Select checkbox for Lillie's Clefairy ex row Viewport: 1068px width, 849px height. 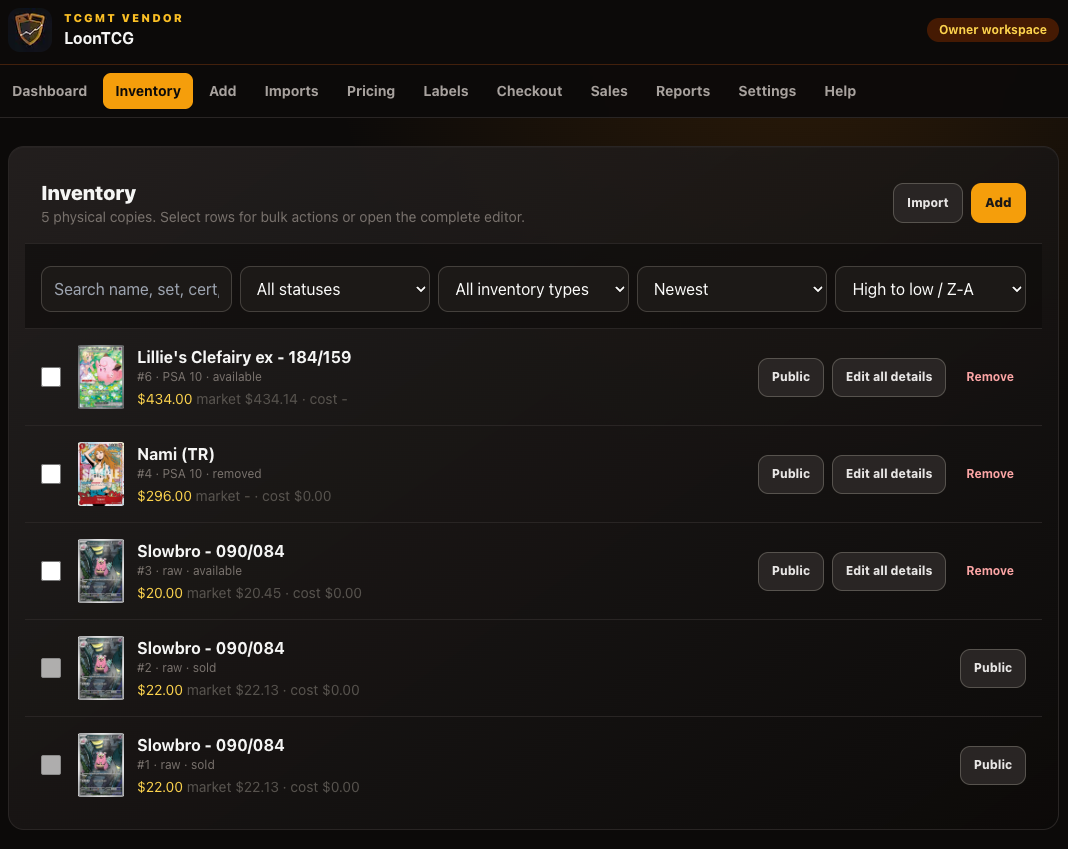pos(51,377)
